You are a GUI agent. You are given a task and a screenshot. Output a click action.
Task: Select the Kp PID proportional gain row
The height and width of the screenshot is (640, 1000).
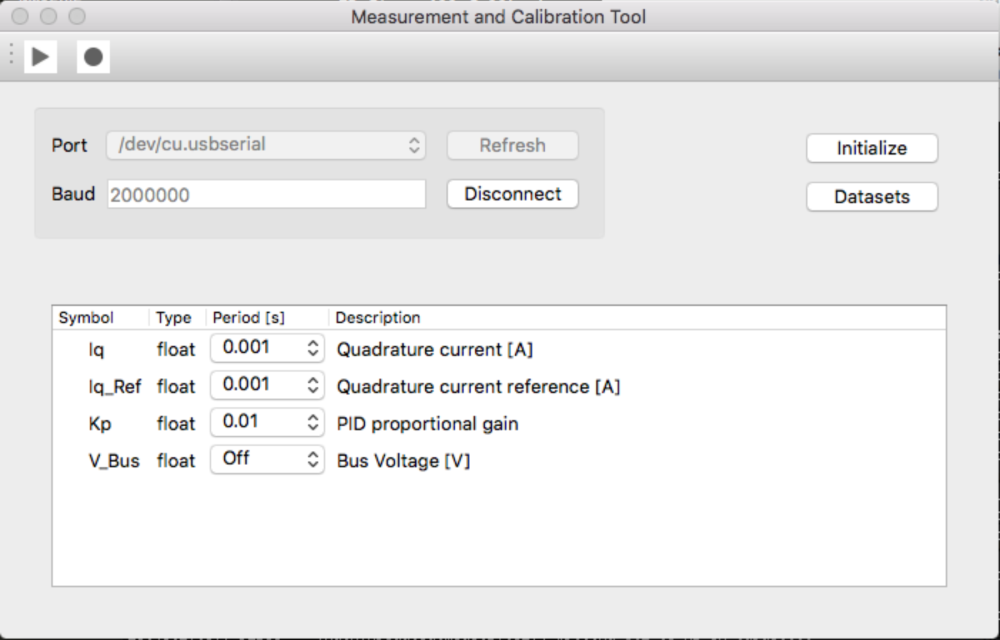pos(427,424)
